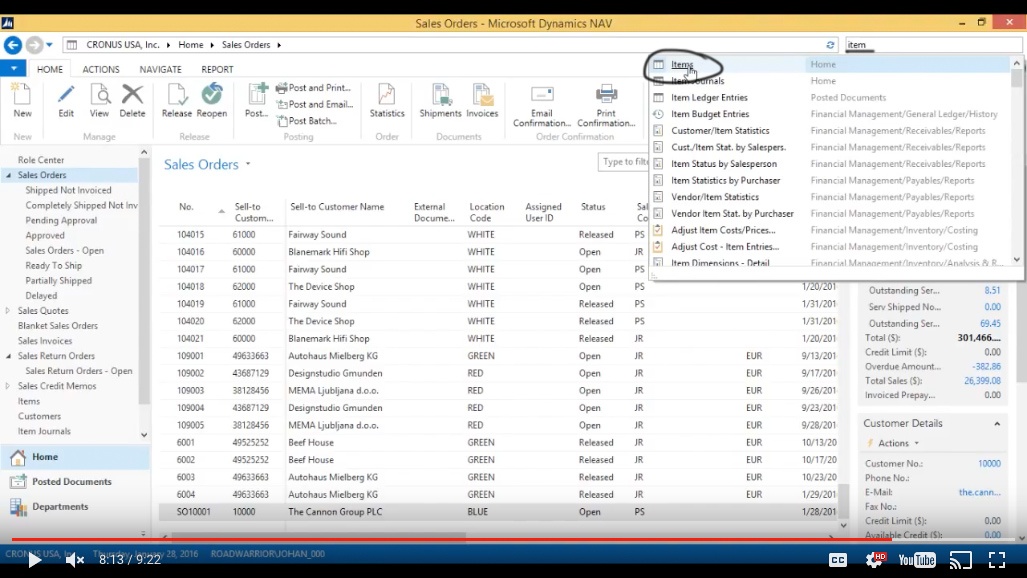The height and width of the screenshot is (578, 1027).
Task: Expand the Sales Orders view dropdown
Action: coord(248,164)
